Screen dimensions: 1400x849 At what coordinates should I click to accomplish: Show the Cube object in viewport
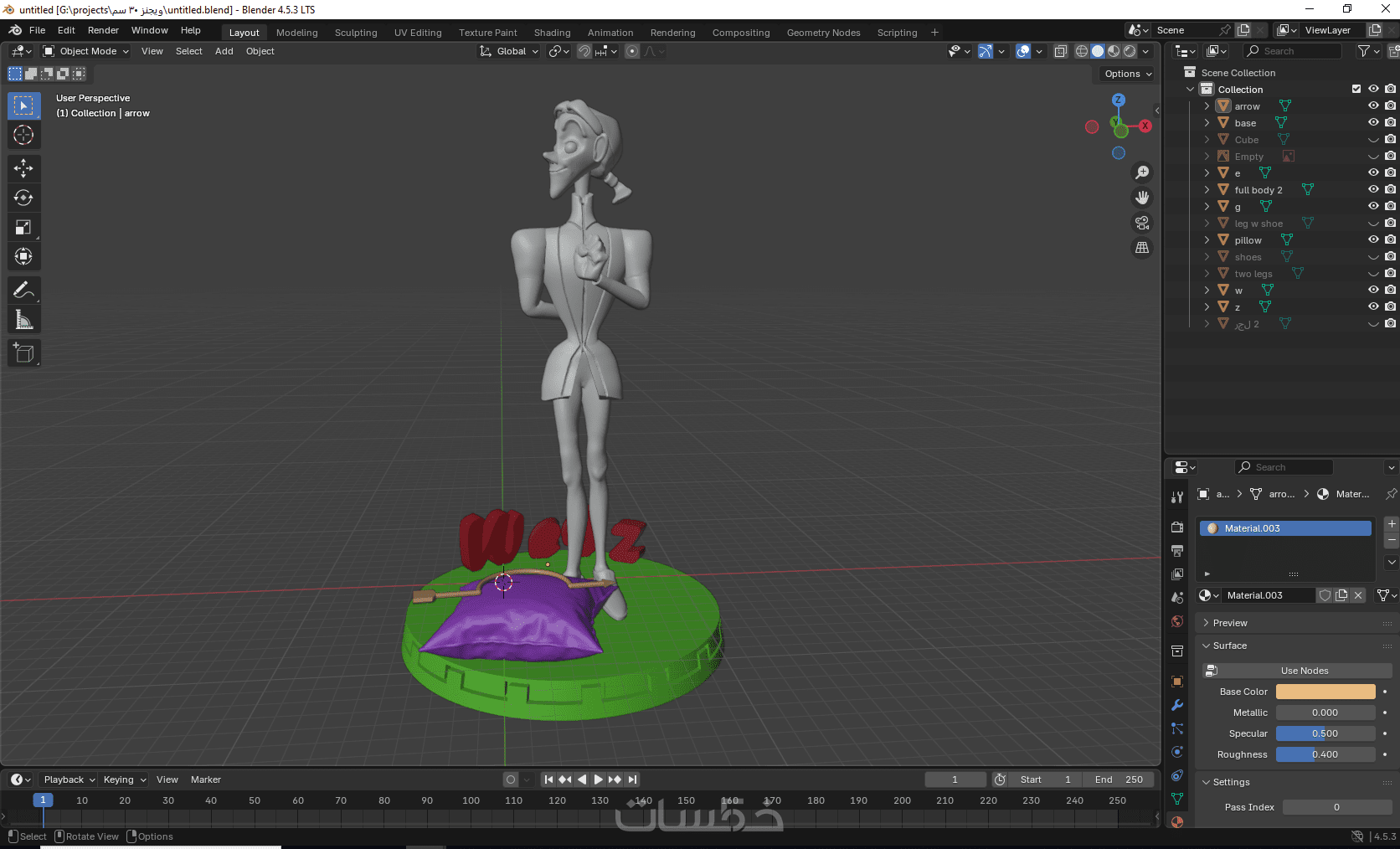(1373, 139)
